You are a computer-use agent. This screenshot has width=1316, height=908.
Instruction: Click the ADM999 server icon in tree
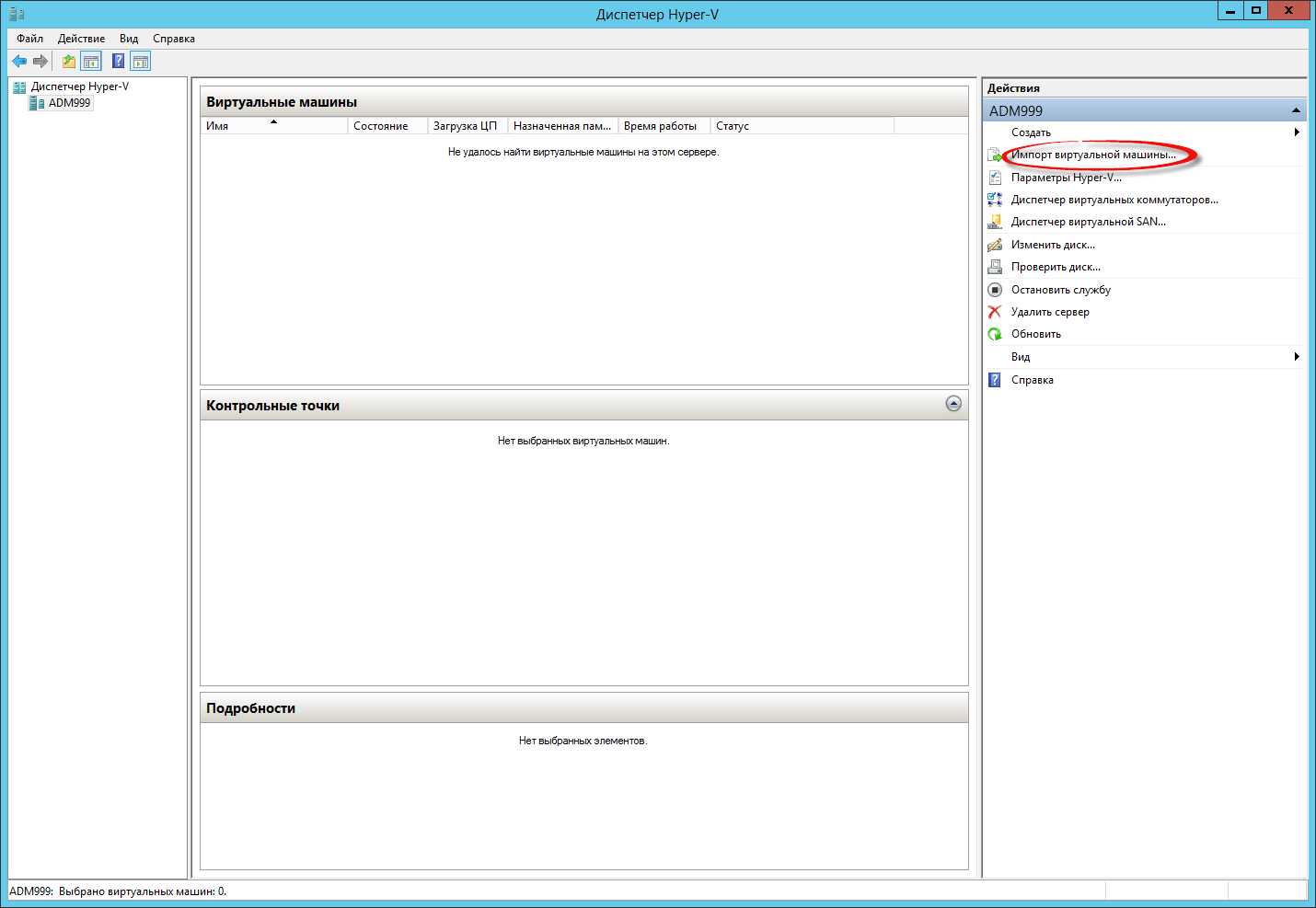pyautogui.click(x=37, y=103)
